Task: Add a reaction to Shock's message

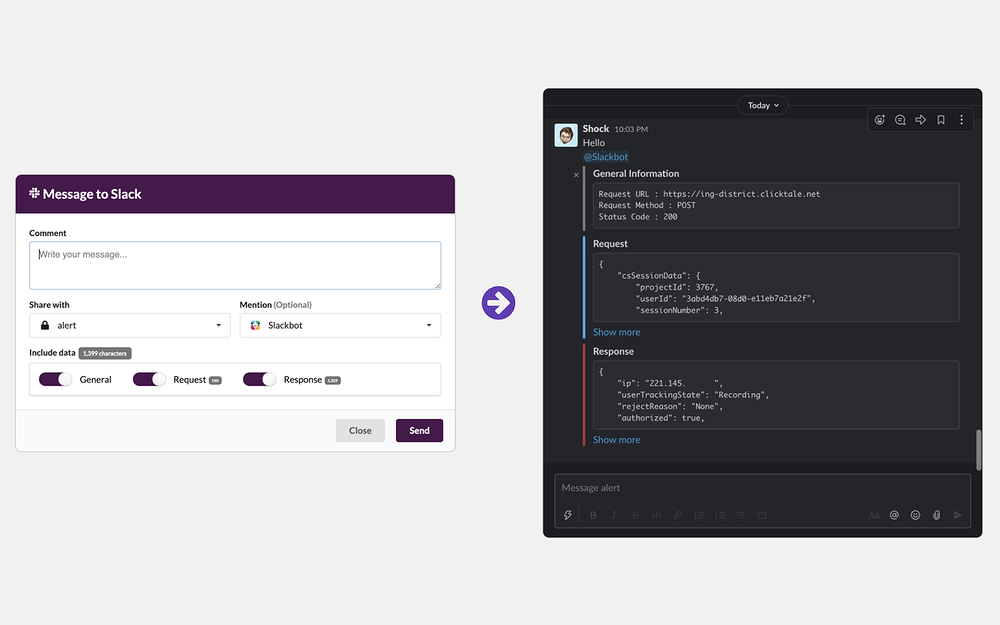Action: [879, 120]
